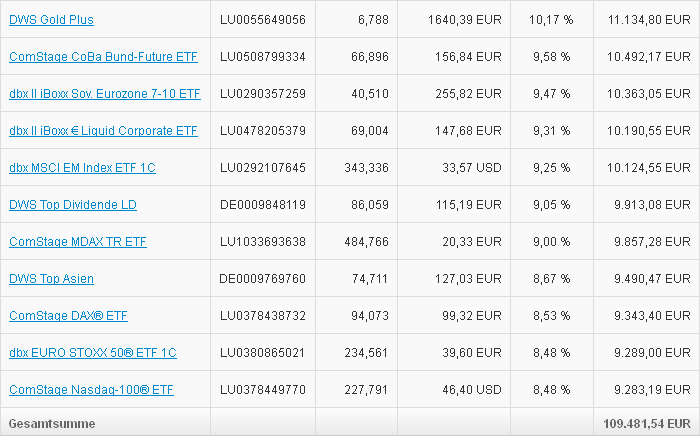This screenshot has width=700, height=436.
Task: Click the quantity 484,766
Action: click(367, 242)
